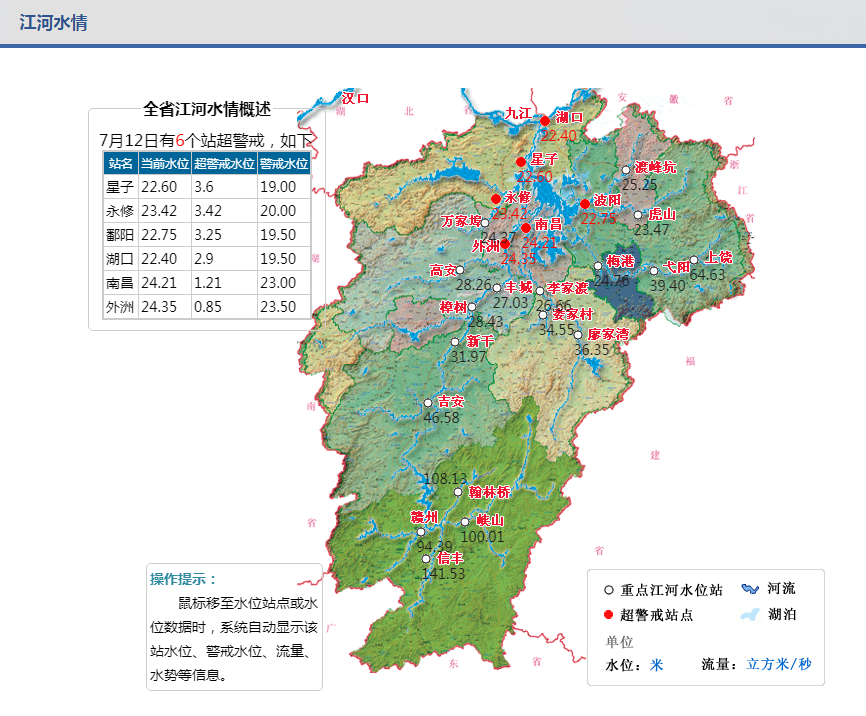
Task: Select the Xingan (新干) station circle
Action: point(455,342)
